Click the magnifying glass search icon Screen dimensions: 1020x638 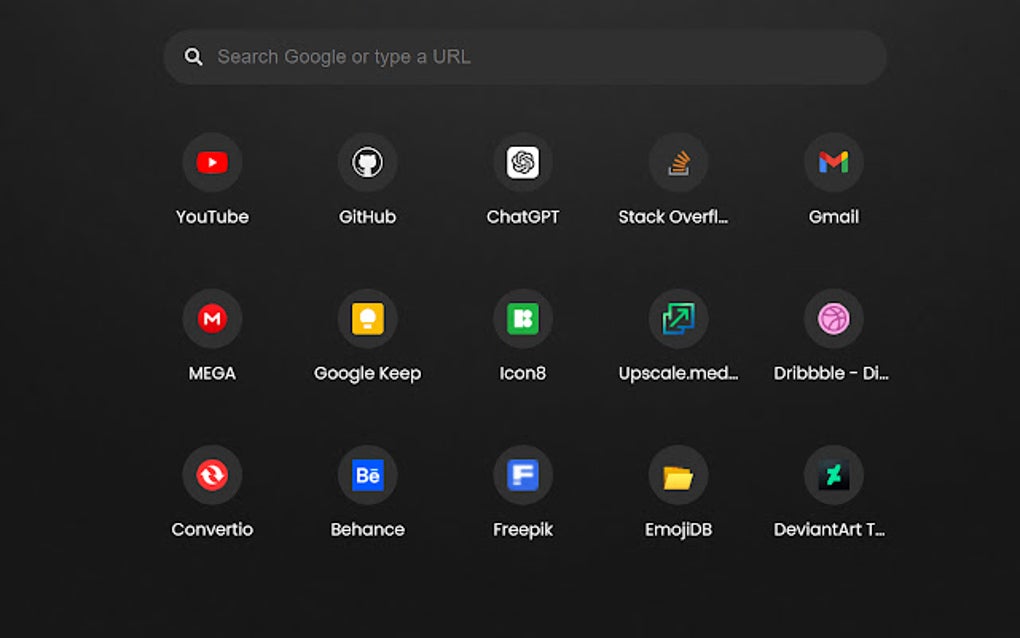pos(193,56)
